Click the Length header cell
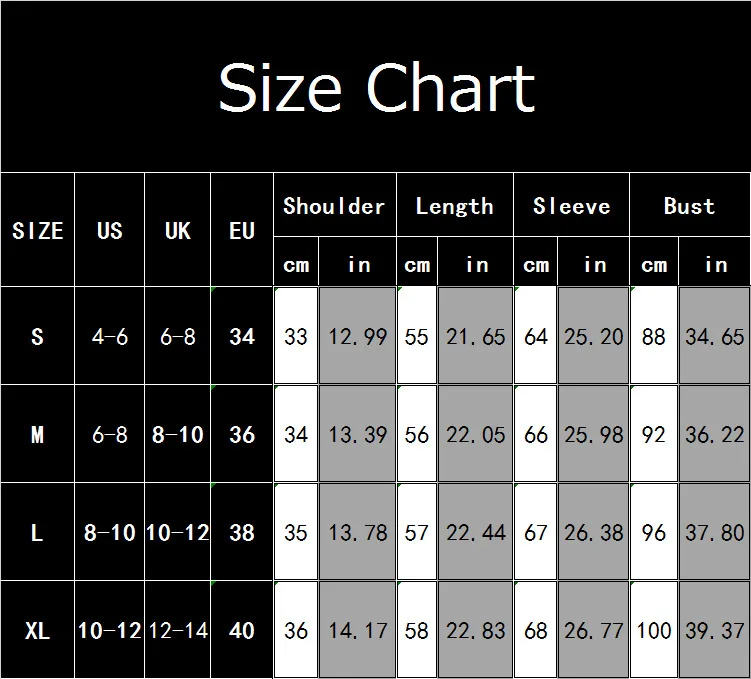 point(454,206)
